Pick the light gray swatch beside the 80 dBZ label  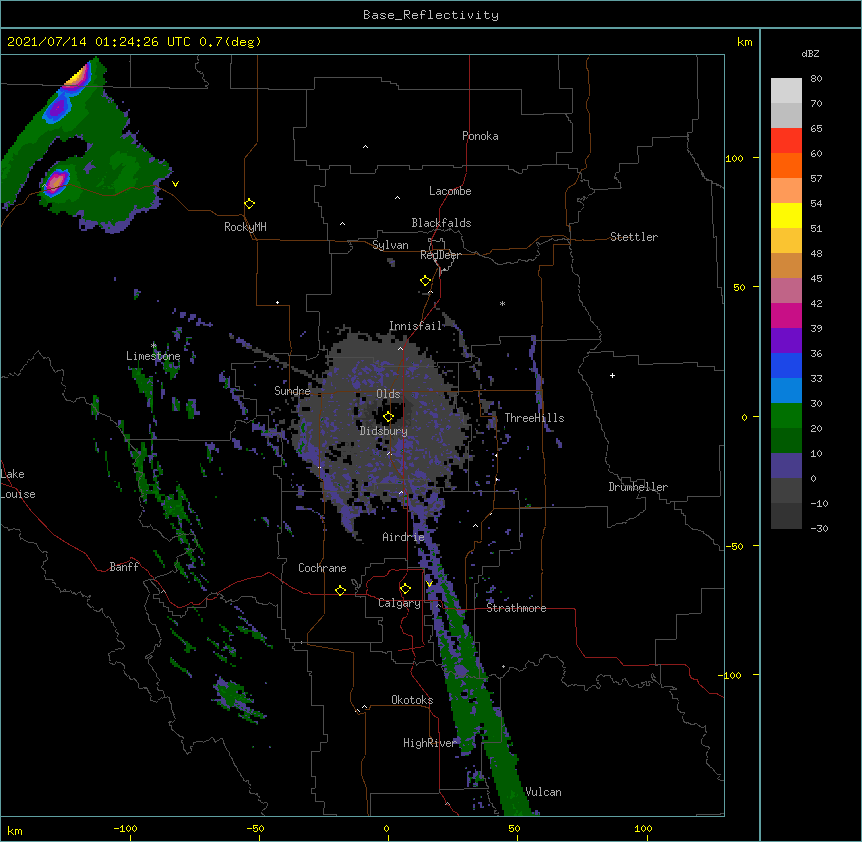[x=786, y=90]
